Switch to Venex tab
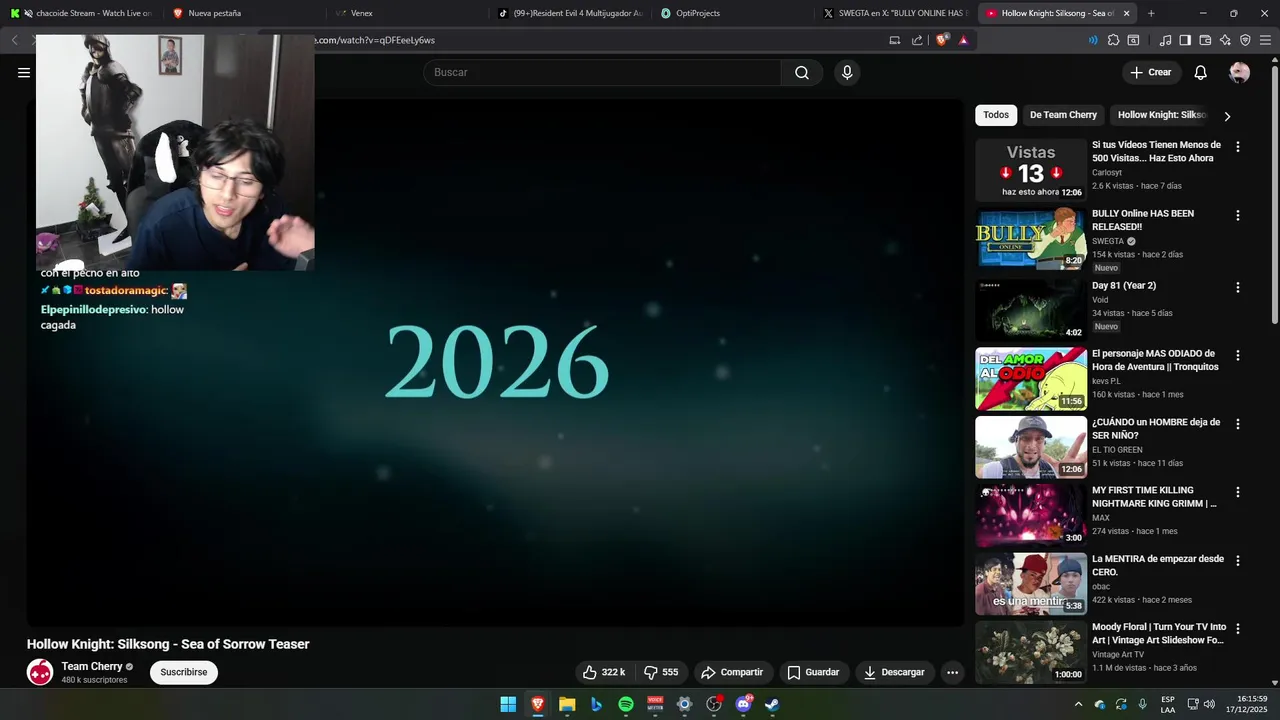Viewport: 1280px width, 720px height. point(406,13)
